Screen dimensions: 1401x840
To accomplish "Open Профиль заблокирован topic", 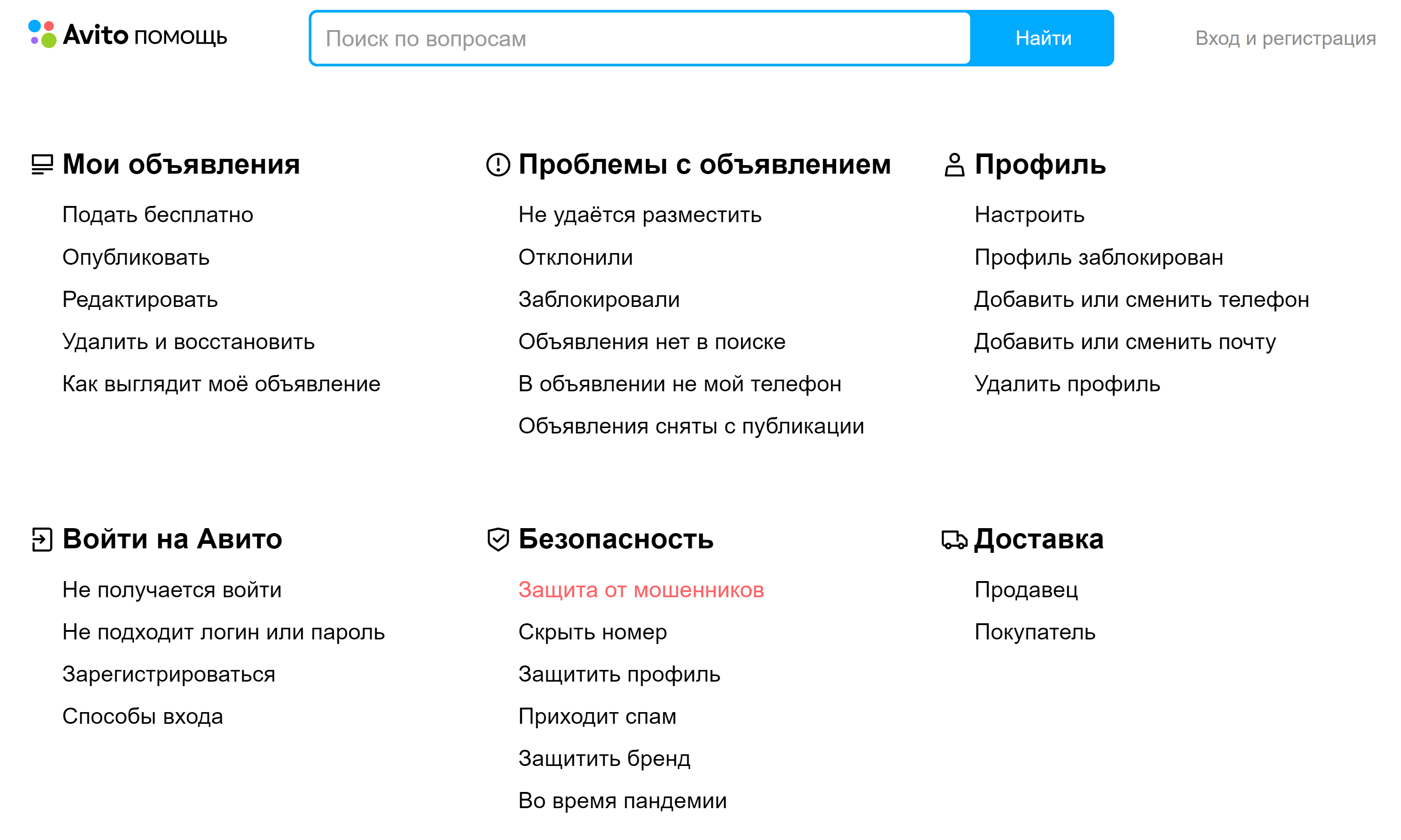I will point(1098,257).
